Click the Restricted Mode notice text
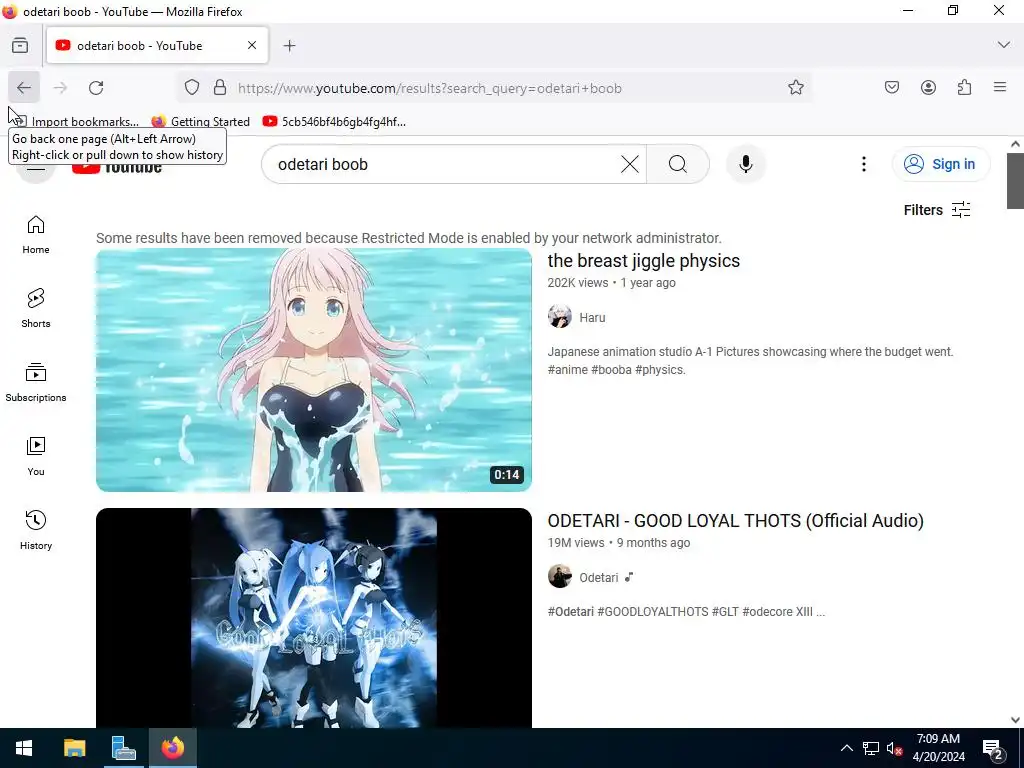This screenshot has height=768, width=1024. click(x=409, y=238)
